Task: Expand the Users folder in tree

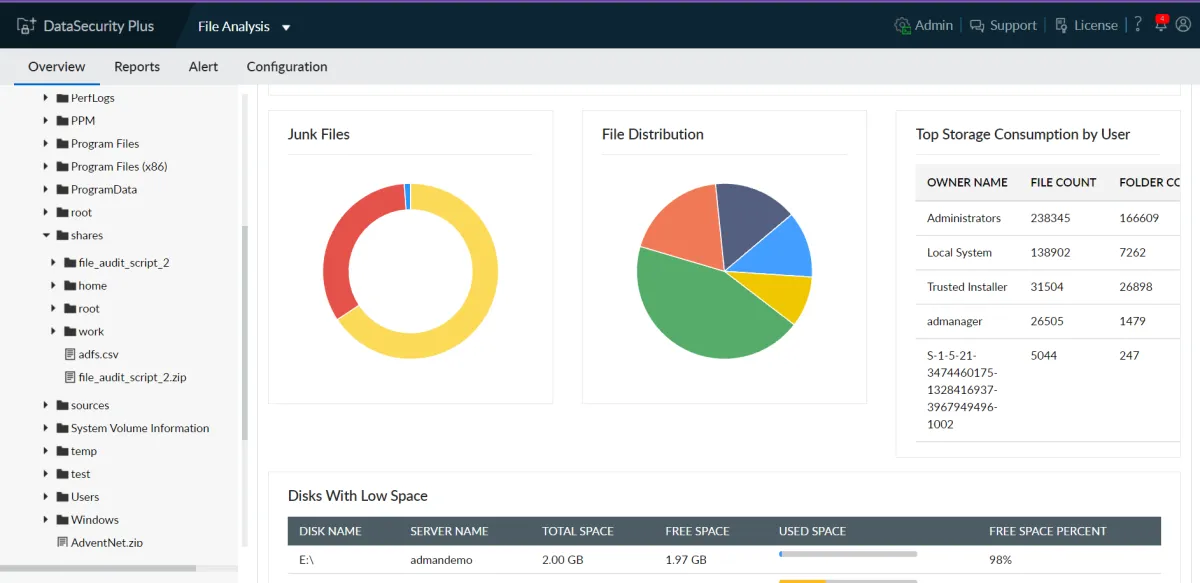Action: (46, 497)
